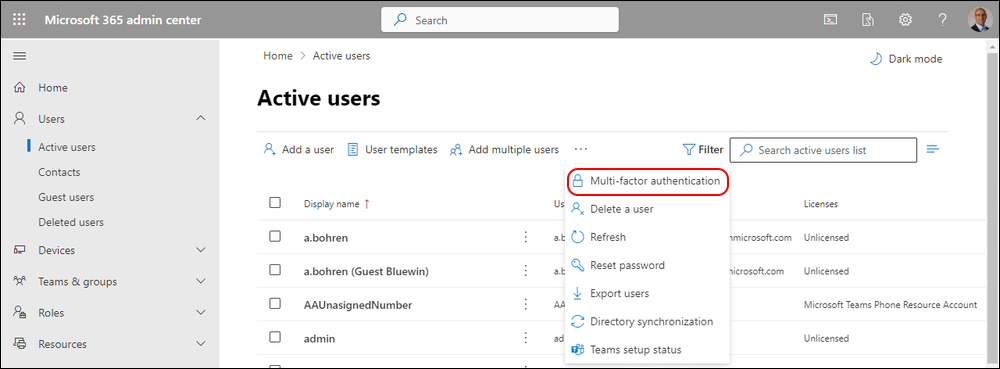
Task: Open more options for admin row
Action: coord(526,338)
